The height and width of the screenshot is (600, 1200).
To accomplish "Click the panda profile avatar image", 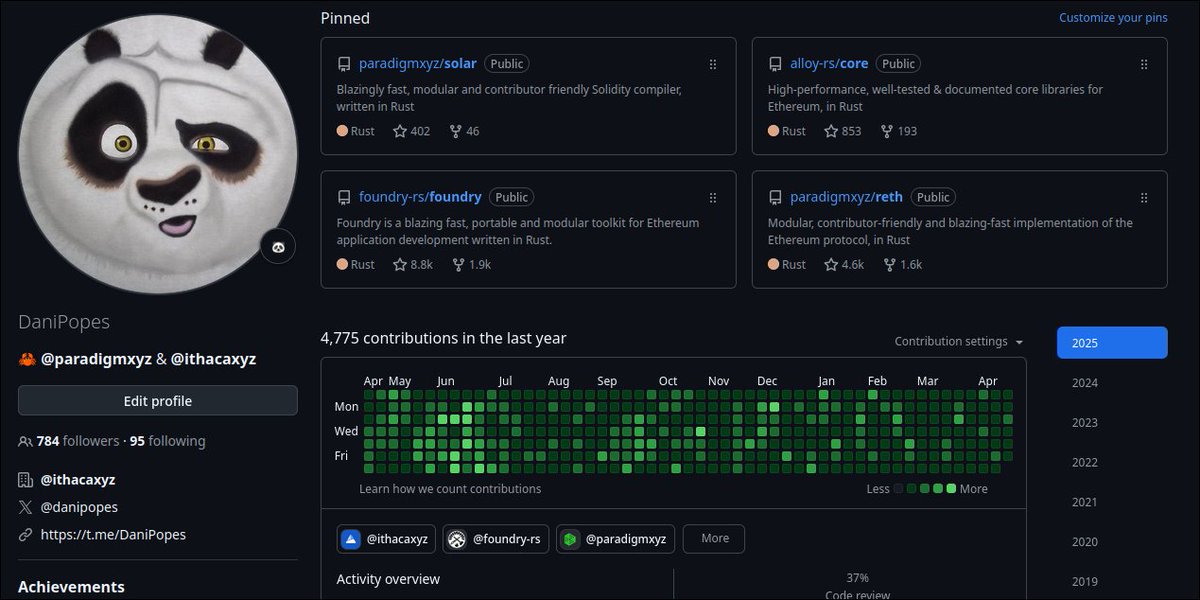I will [x=158, y=154].
